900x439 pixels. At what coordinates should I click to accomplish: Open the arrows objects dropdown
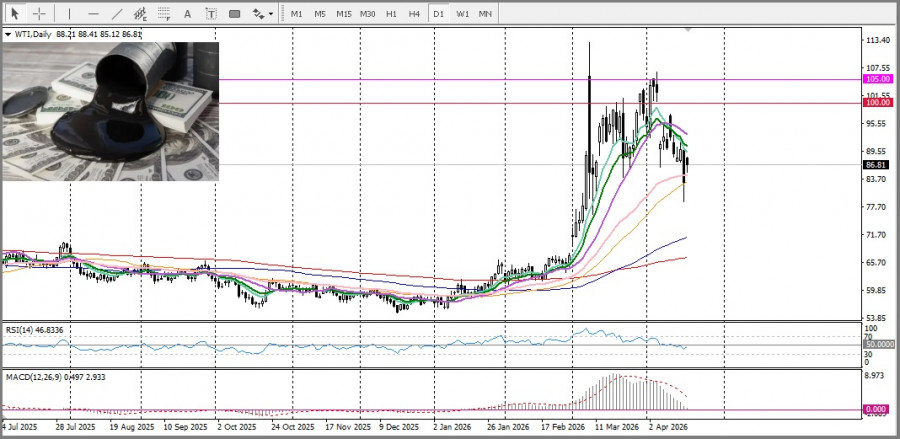[x=262, y=14]
